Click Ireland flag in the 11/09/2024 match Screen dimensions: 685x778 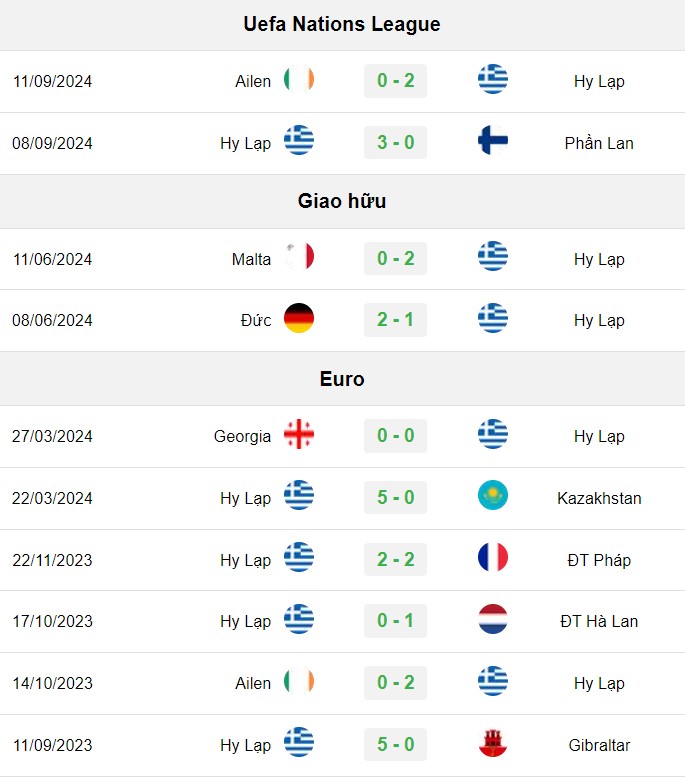pyautogui.click(x=299, y=80)
